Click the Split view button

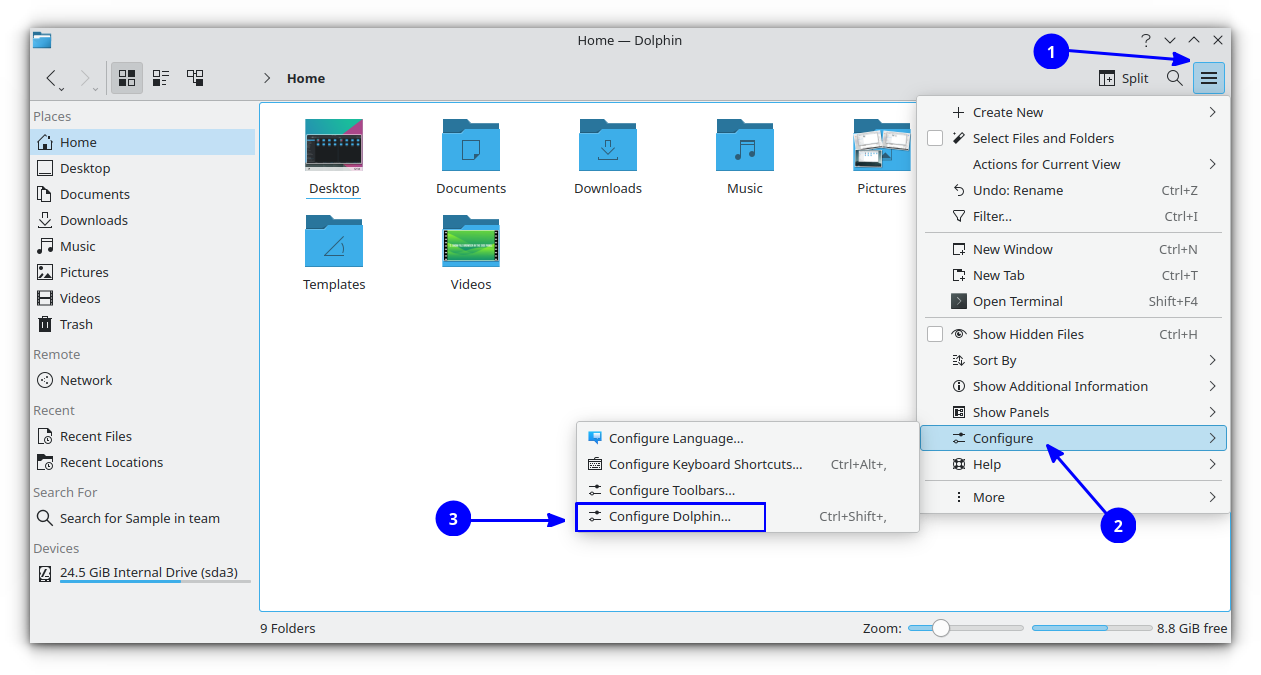pyautogui.click(x=1122, y=77)
